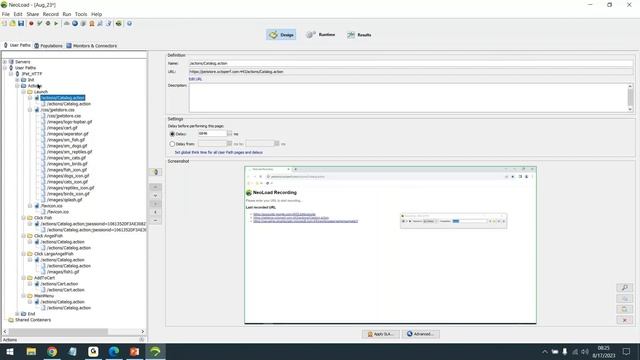Viewport: 640px width, 360px height.
Task: Click the user path icon button above arrows
Action: pos(156,172)
